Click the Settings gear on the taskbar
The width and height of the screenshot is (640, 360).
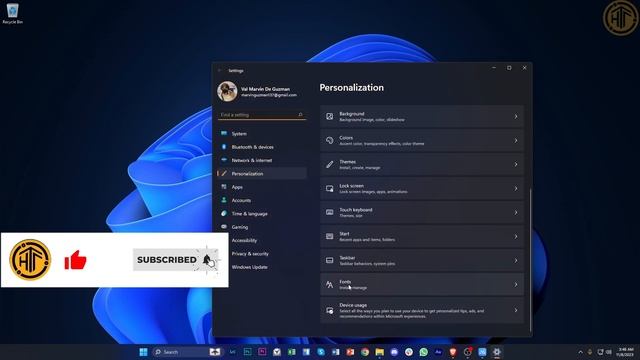click(x=496, y=352)
